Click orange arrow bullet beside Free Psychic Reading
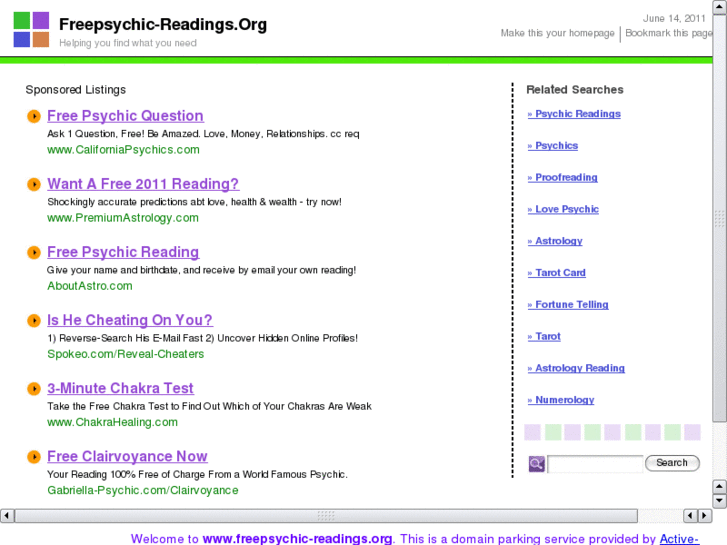The height and width of the screenshot is (545, 727). coord(34,252)
